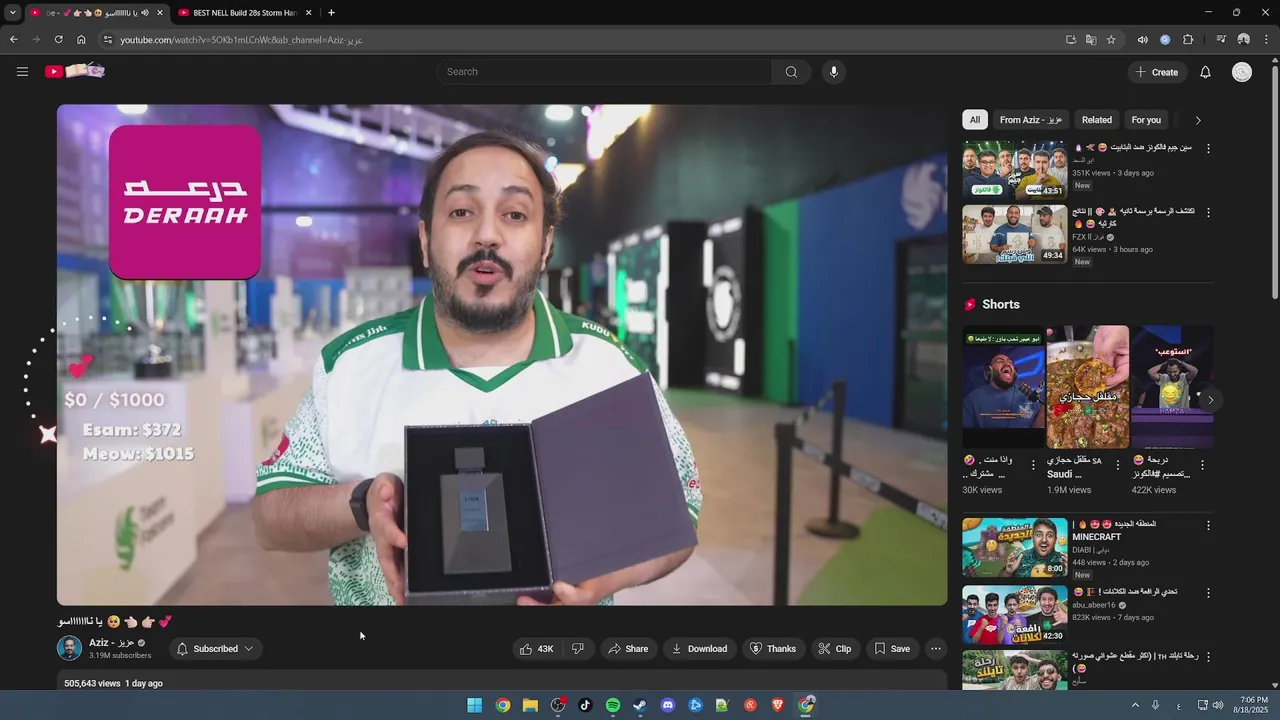This screenshot has height=720, width=1280.
Task: Mute audio on the playing tab
Action: (145, 13)
